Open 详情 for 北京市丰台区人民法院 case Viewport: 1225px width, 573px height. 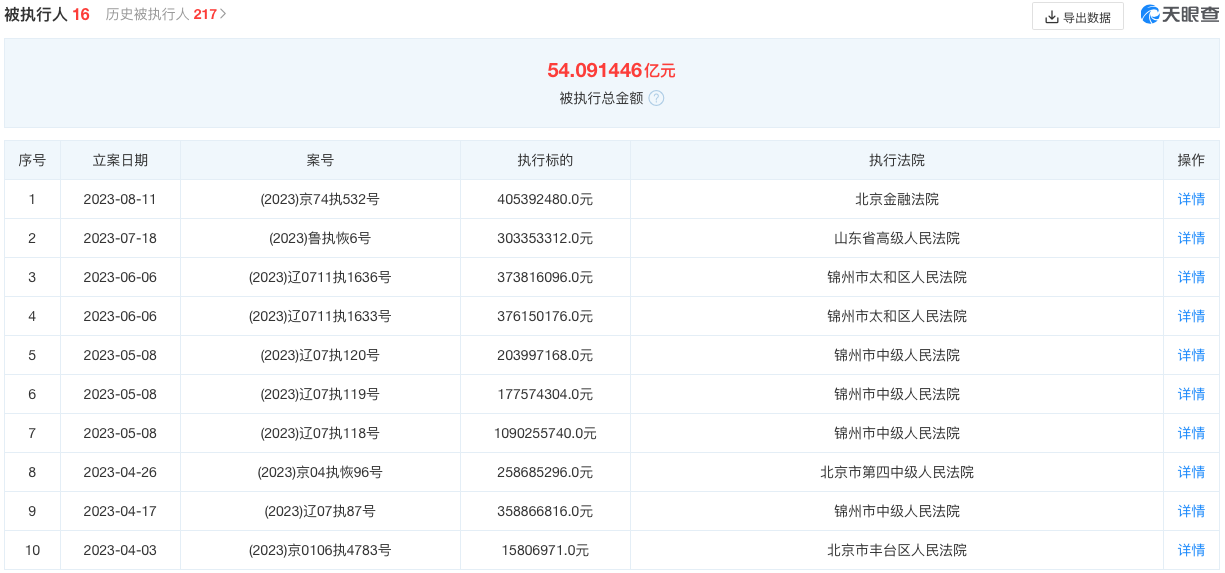point(1191,550)
